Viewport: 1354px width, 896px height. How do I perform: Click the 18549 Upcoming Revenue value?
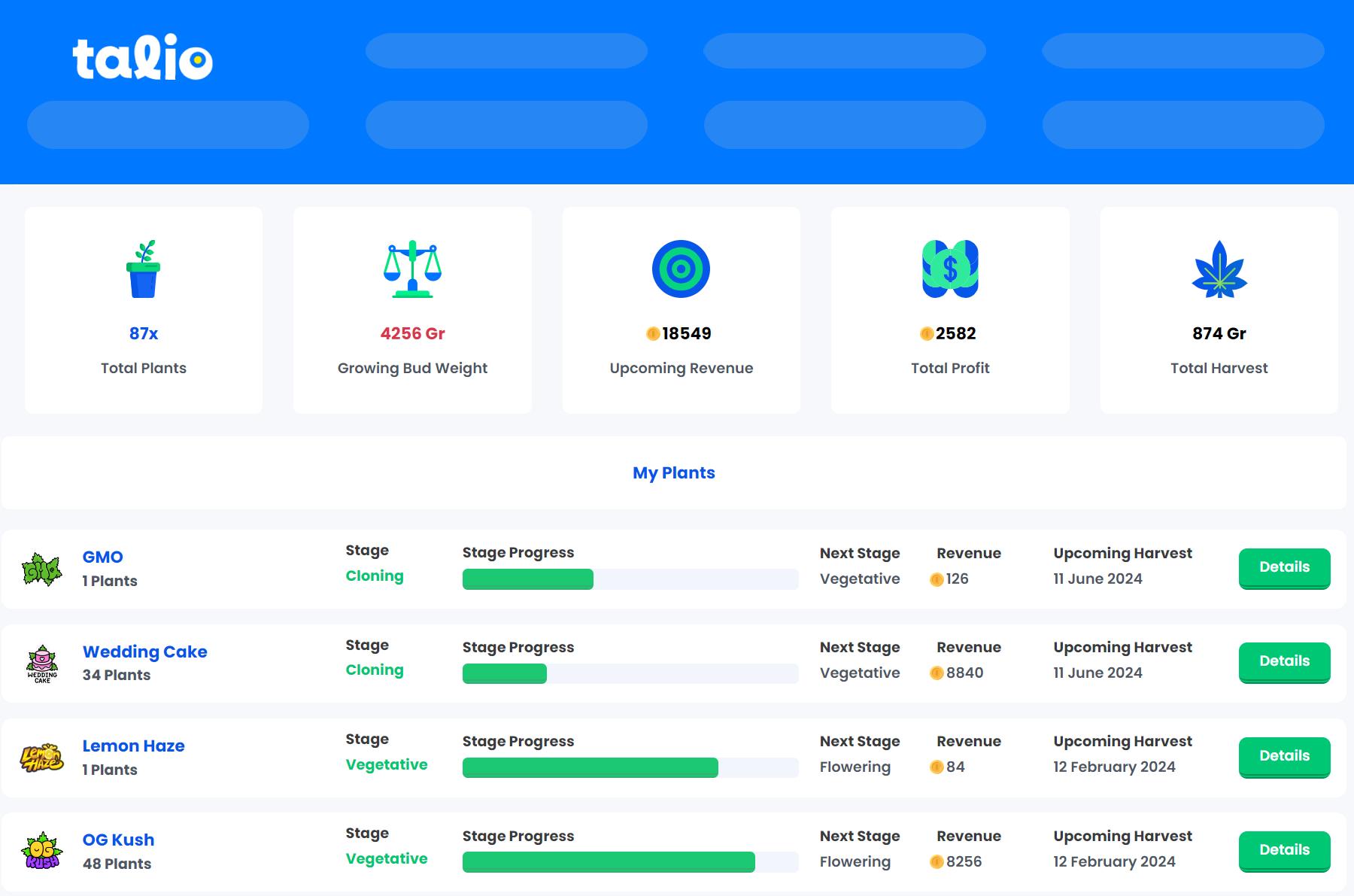click(x=686, y=333)
